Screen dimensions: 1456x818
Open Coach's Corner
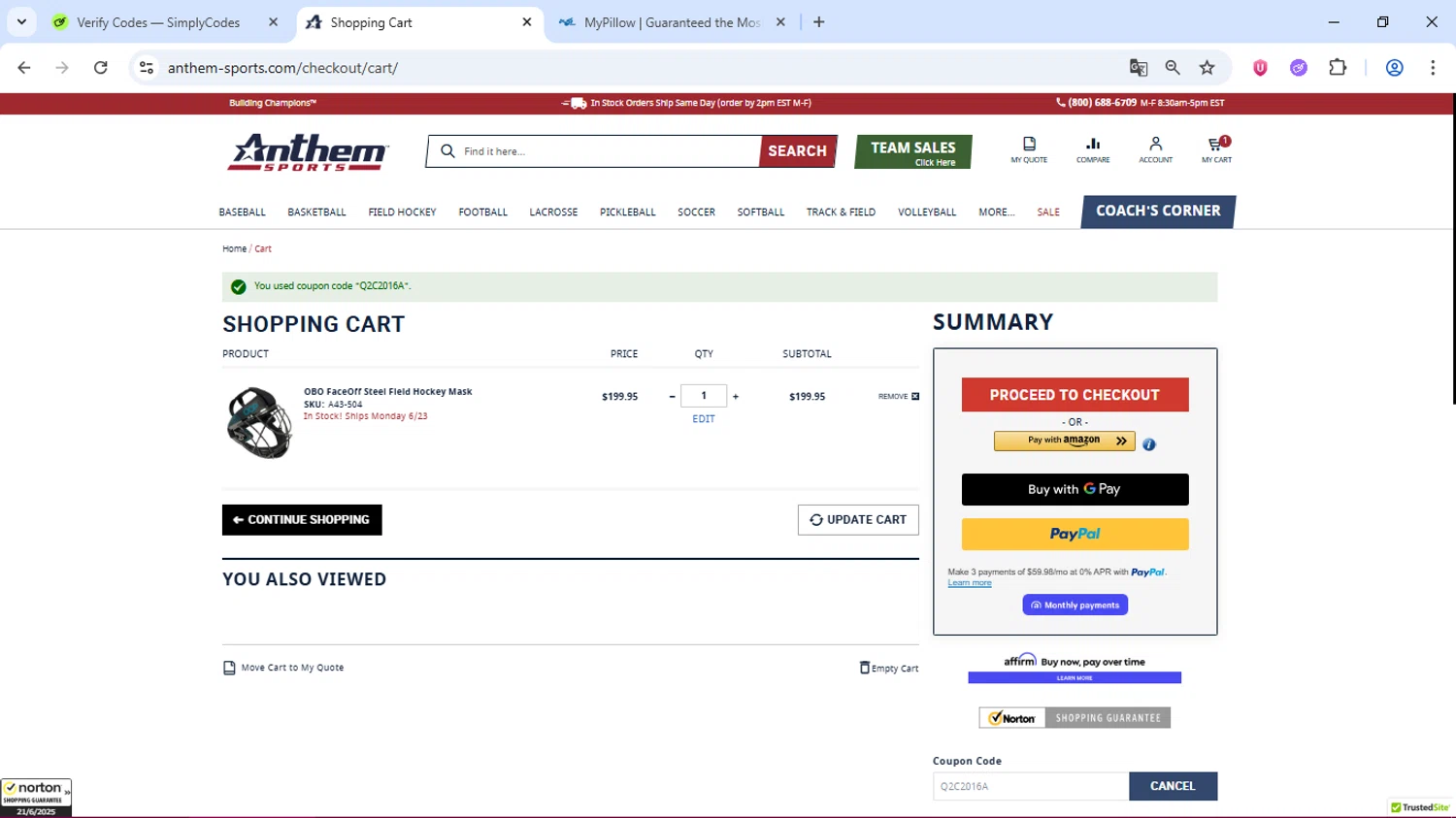click(1158, 212)
